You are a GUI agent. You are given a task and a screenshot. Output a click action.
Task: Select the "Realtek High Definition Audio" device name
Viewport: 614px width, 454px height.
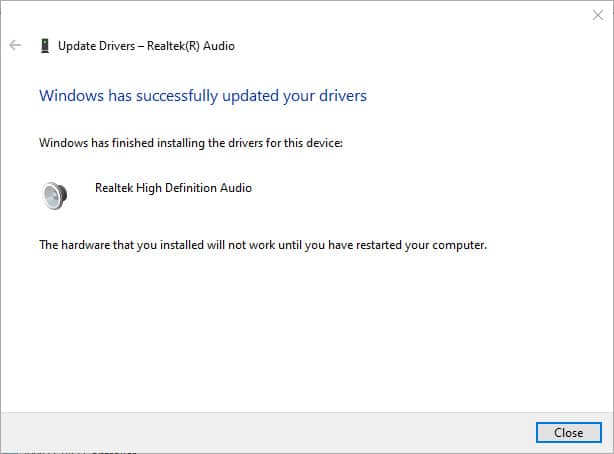[172, 187]
